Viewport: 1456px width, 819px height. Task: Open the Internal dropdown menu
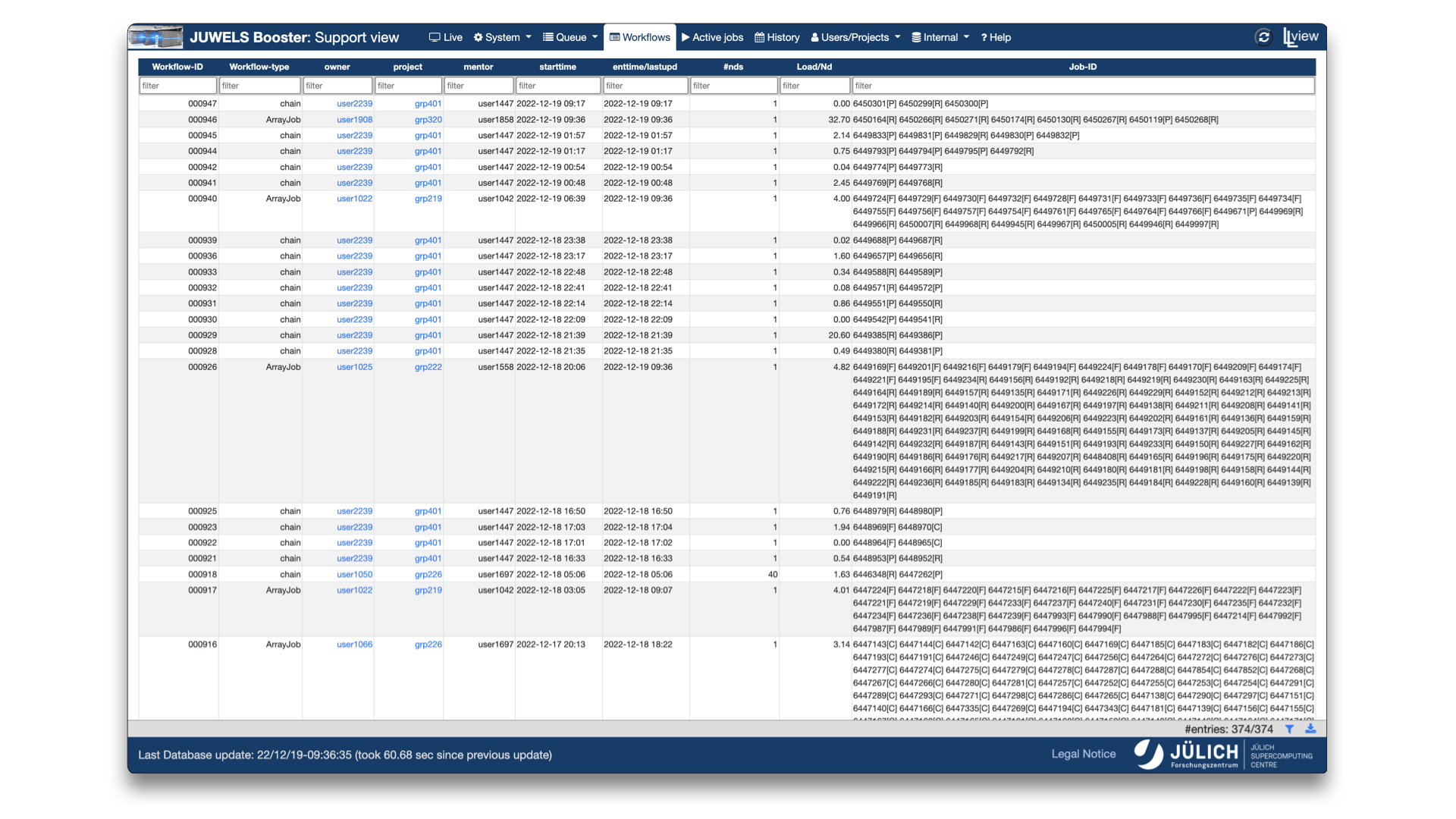pyautogui.click(x=940, y=37)
